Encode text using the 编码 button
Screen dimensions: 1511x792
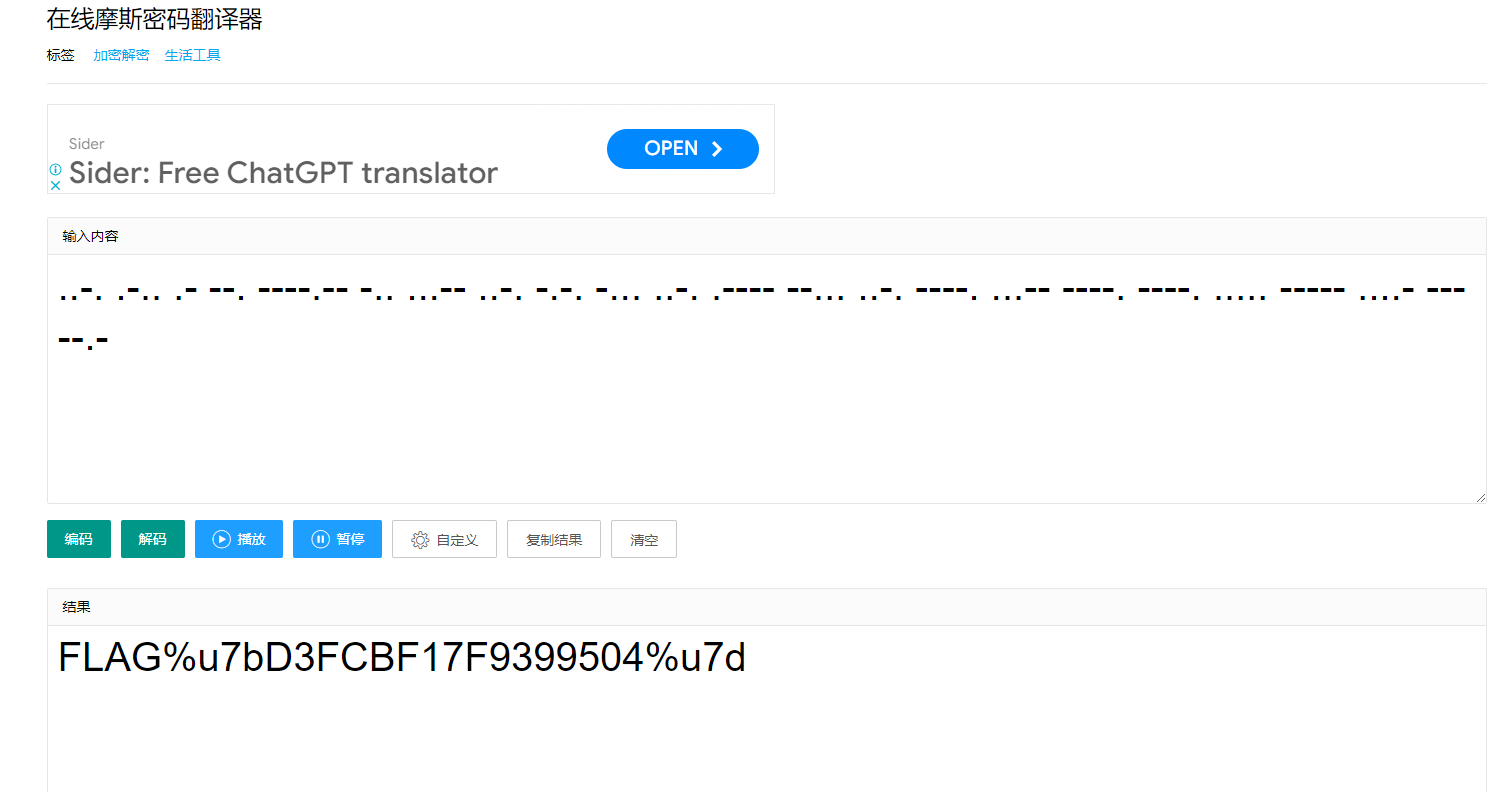[x=78, y=539]
